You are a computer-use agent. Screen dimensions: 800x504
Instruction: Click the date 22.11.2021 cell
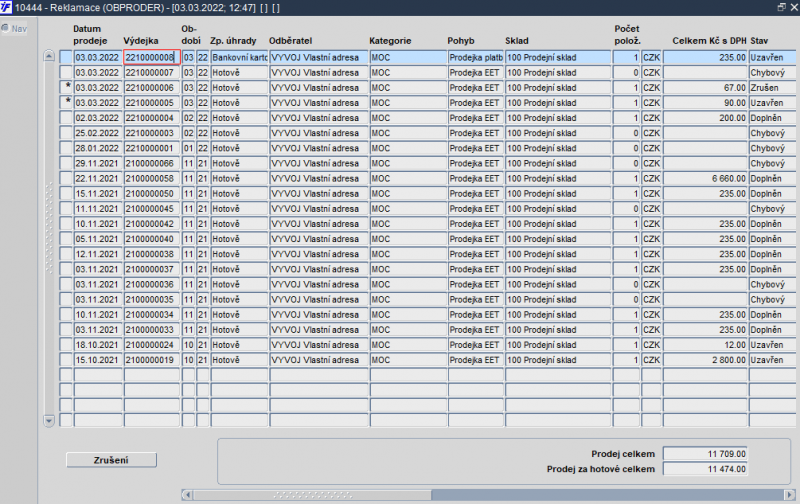98,179
